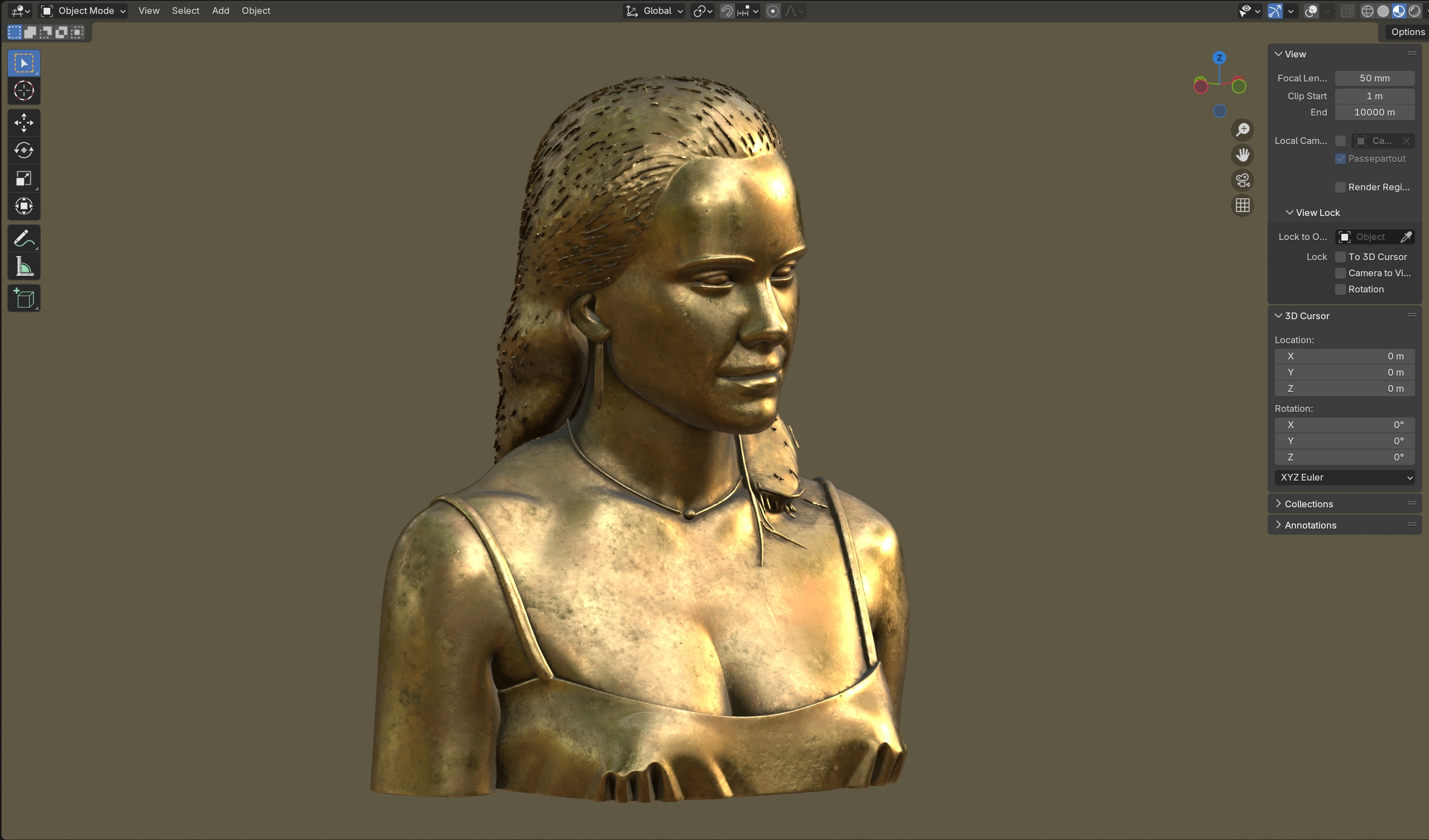Select the Rotate tool
The height and width of the screenshot is (840, 1429).
[24, 150]
